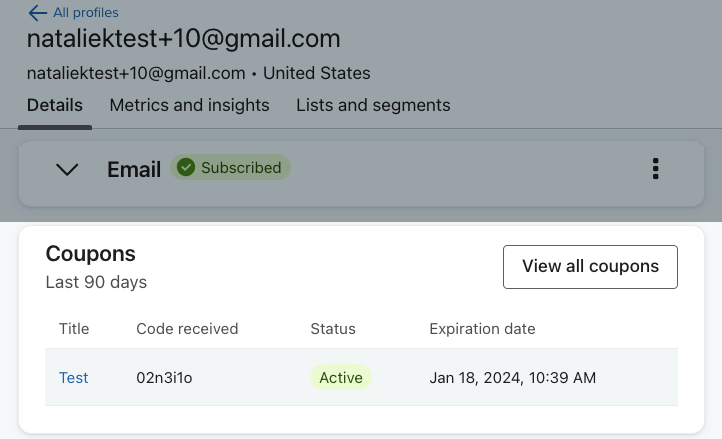Image resolution: width=722 pixels, height=439 pixels.
Task: Click the Code received column header
Action: (x=187, y=329)
